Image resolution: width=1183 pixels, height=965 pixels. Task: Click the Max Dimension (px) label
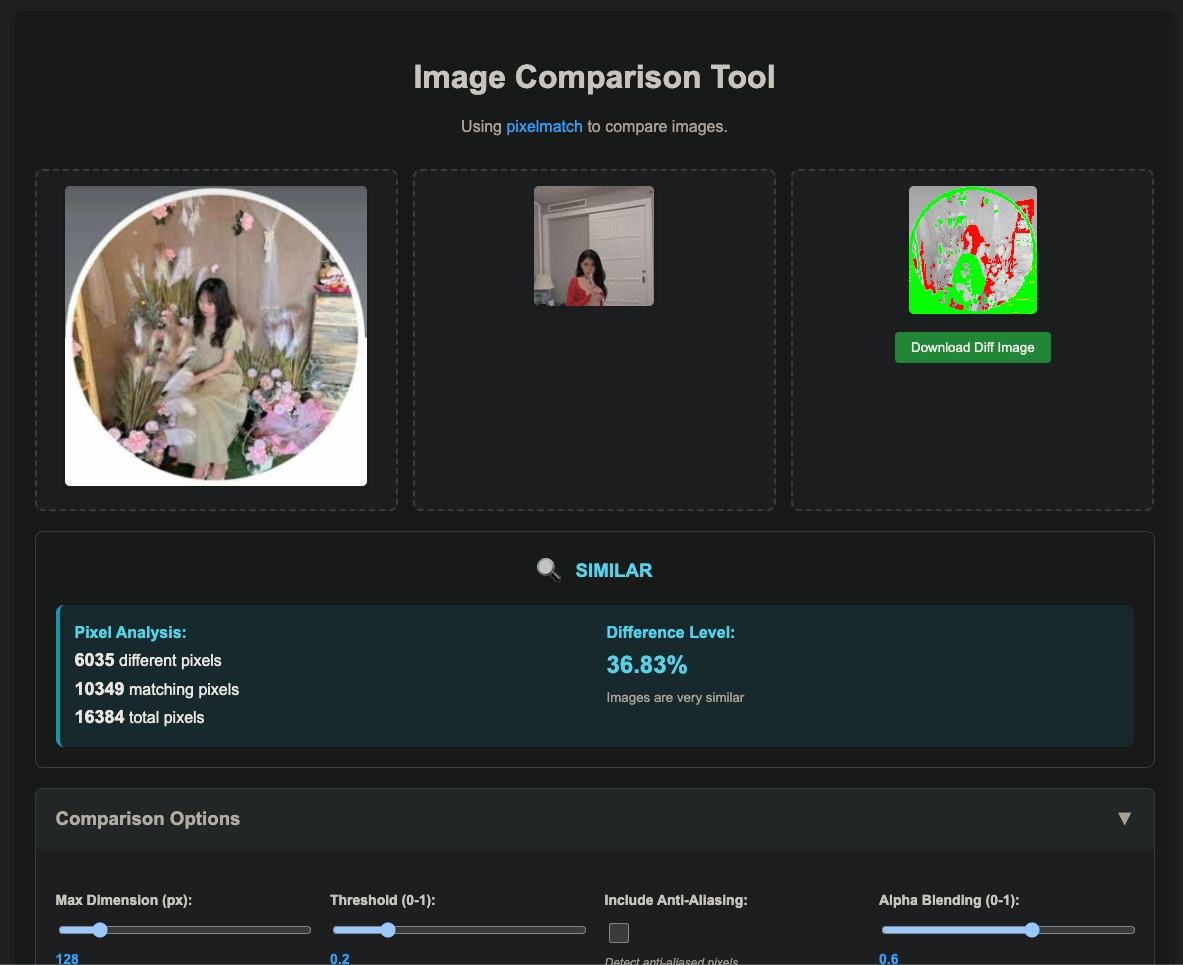pos(124,900)
